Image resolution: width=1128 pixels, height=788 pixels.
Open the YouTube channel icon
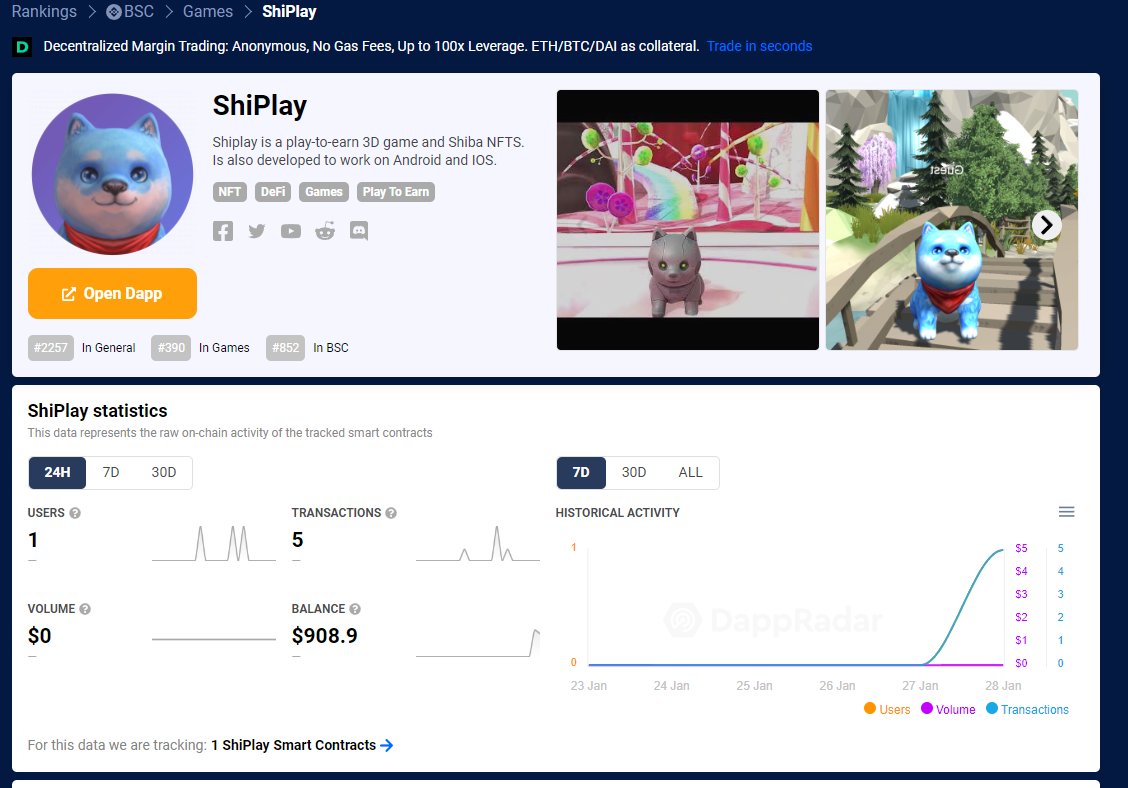coord(290,231)
